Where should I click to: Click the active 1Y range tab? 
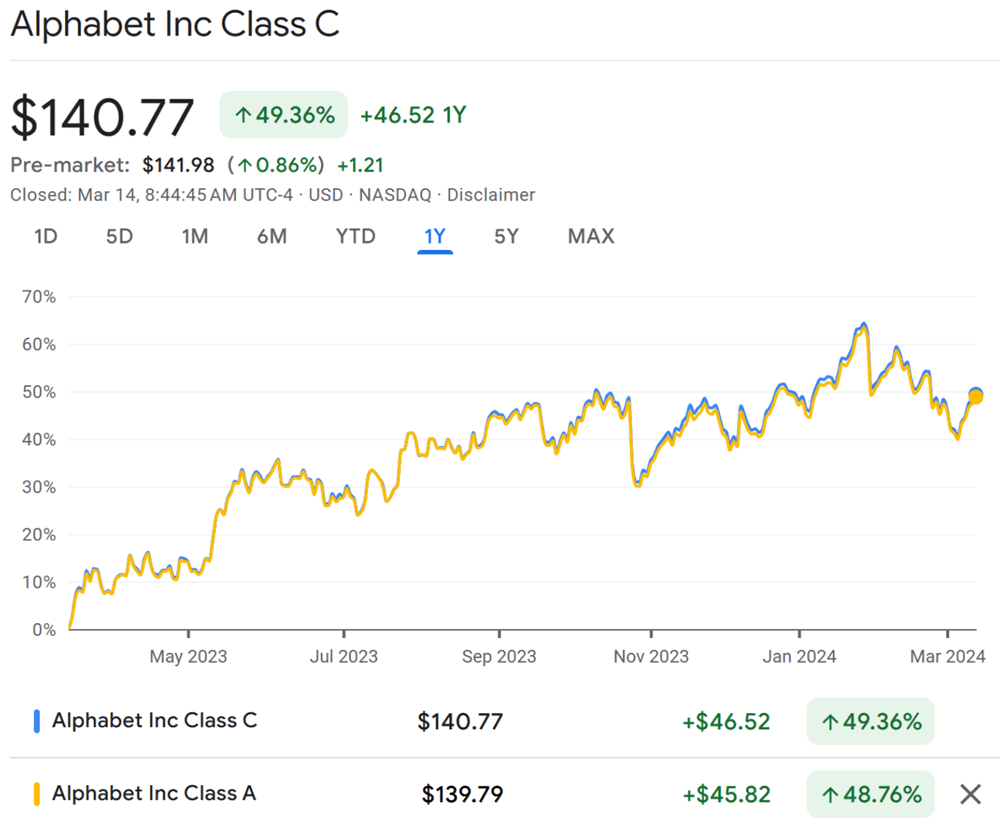(x=435, y=237)
